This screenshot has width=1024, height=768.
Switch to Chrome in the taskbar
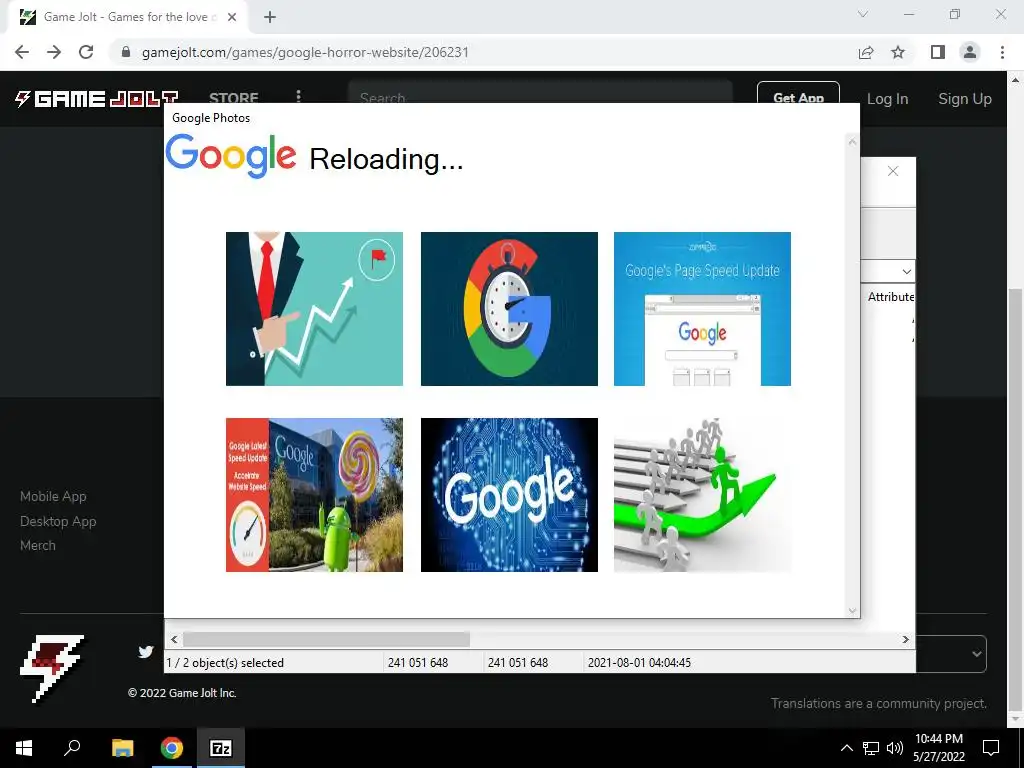click(x=172, y=748)
